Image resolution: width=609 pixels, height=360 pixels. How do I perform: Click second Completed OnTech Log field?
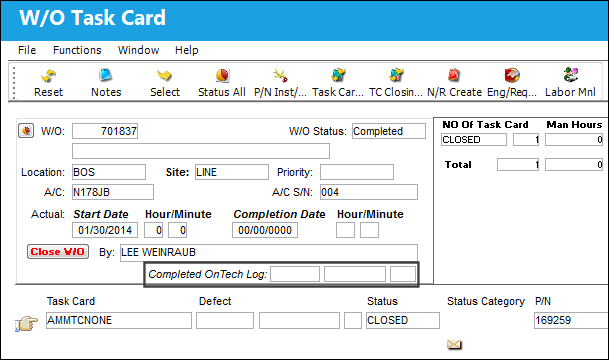(355, 274)
